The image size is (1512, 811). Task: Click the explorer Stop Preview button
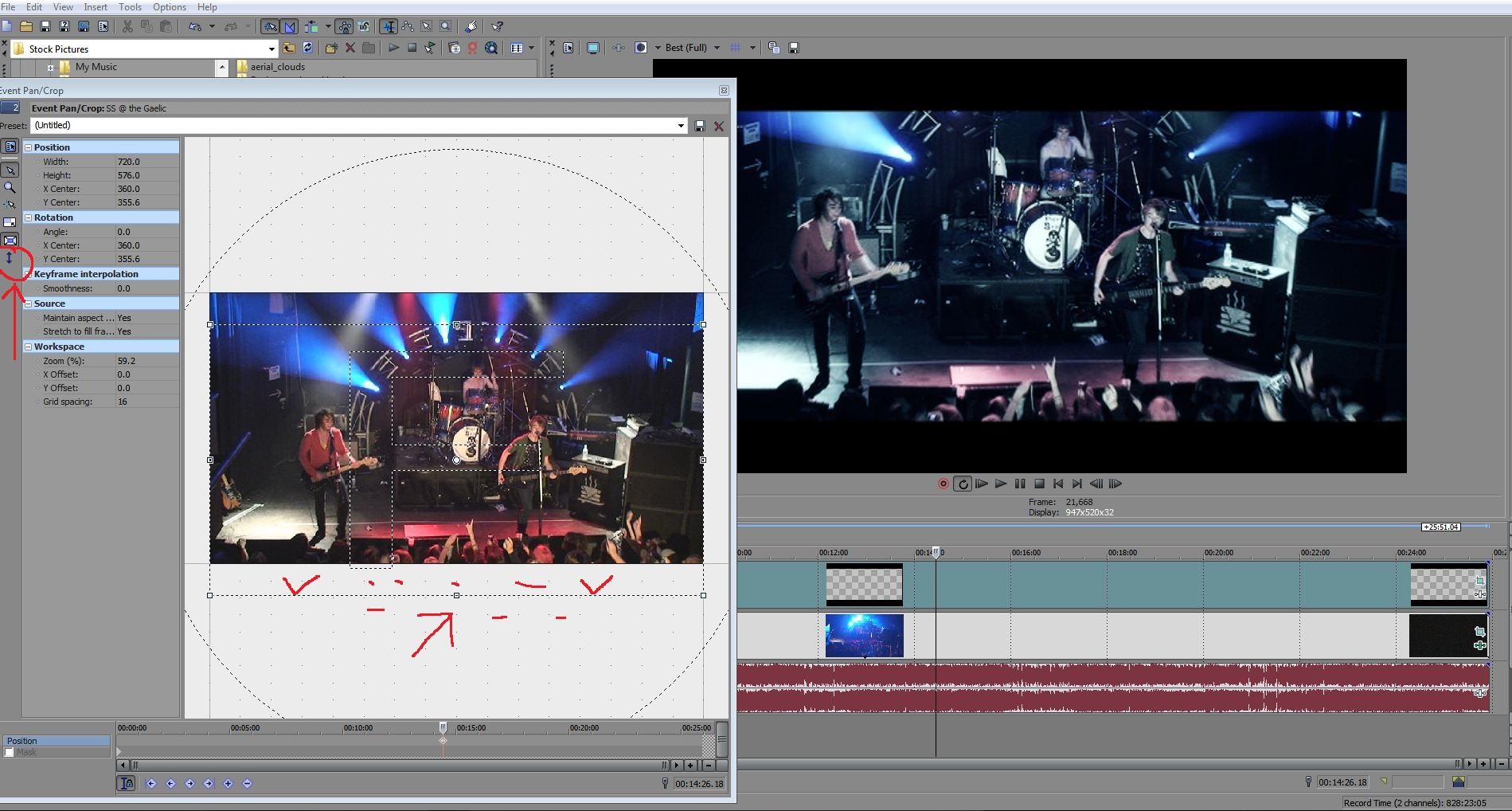tap(412, 48)
